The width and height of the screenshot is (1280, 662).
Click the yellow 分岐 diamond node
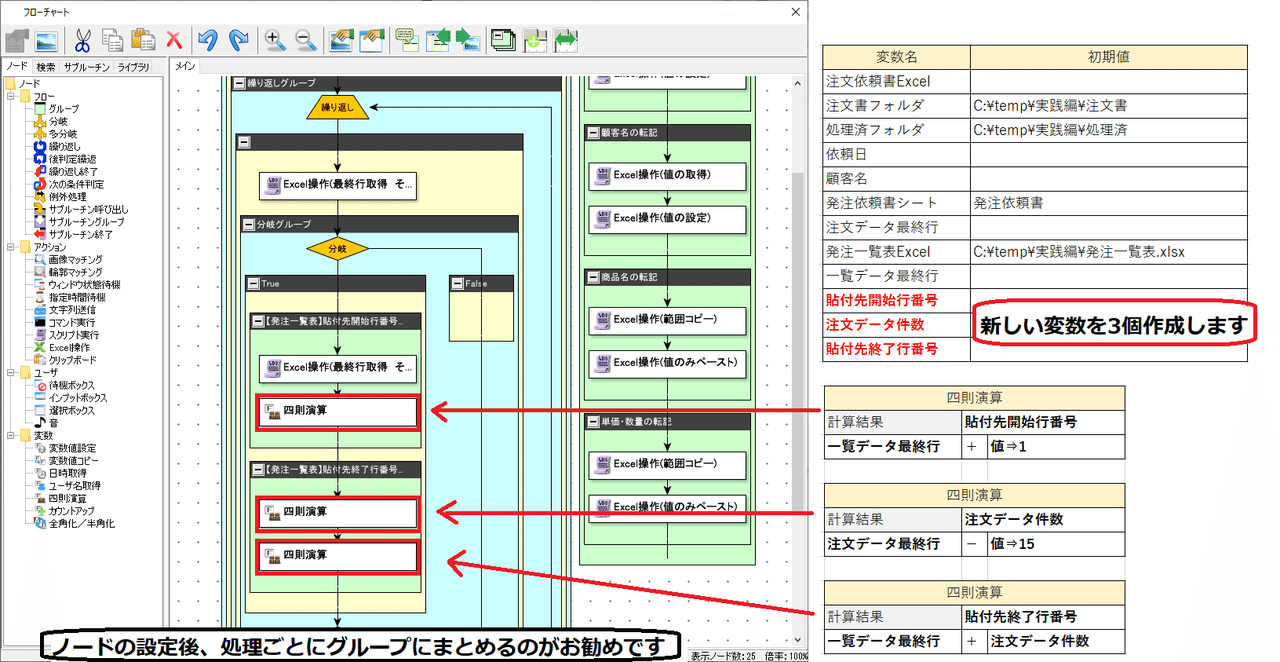337,247
